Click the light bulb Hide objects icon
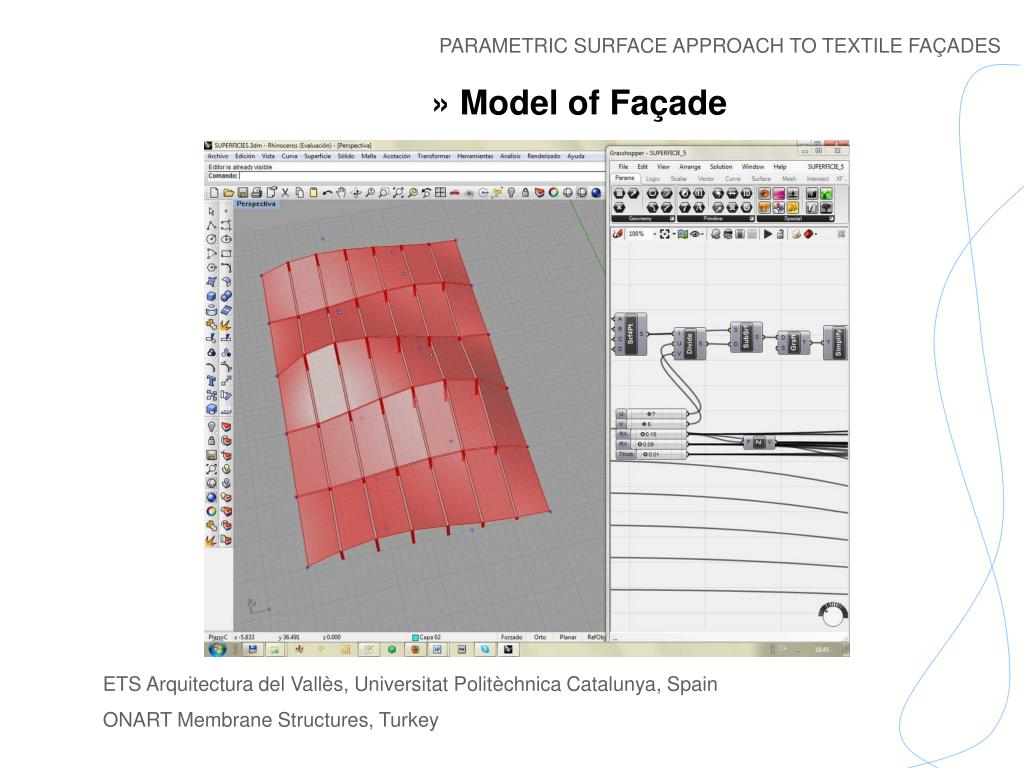This screenshot has width=1024, height=768. point(512,193)
